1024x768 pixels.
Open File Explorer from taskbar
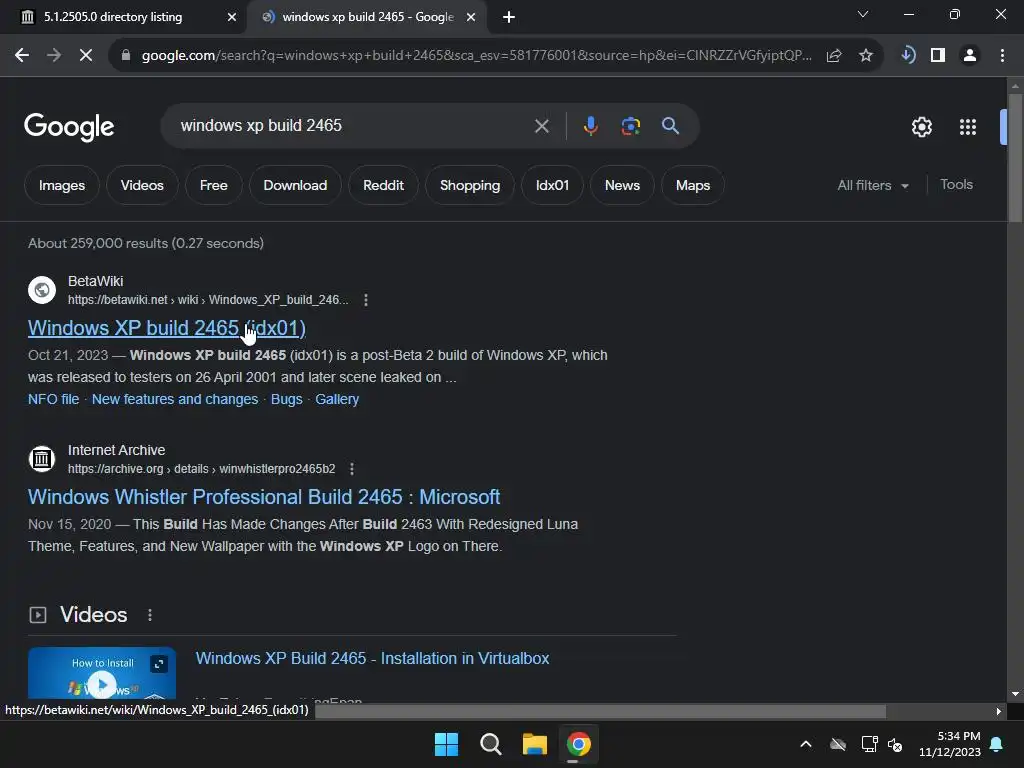click(x=534, y=744)
